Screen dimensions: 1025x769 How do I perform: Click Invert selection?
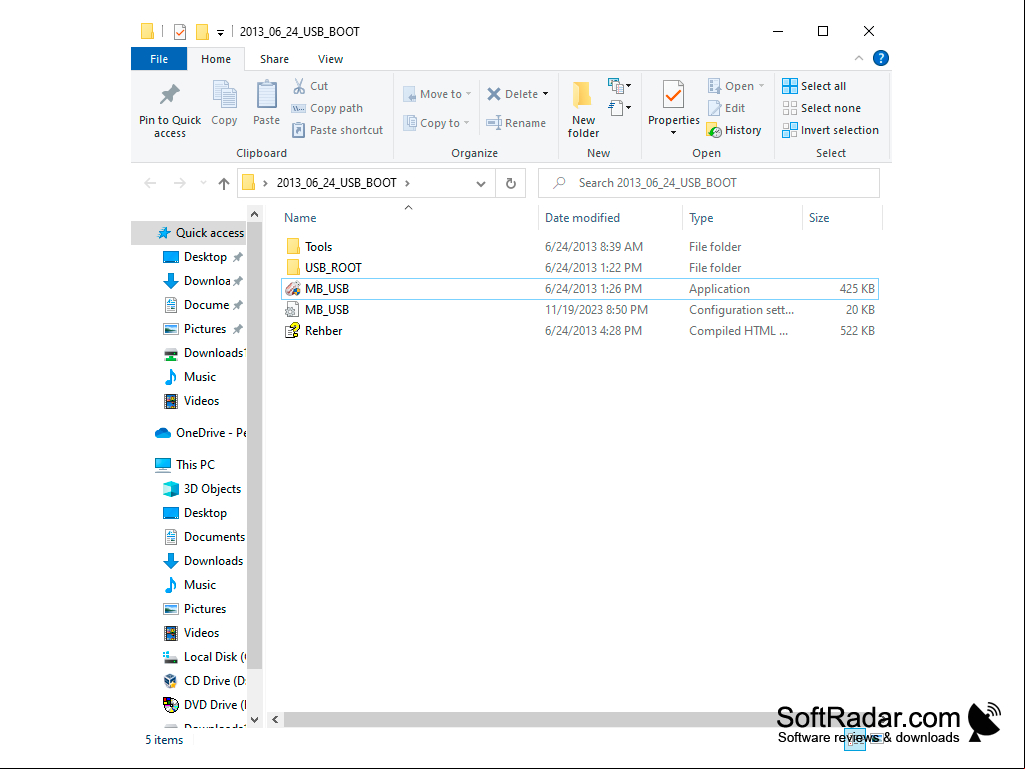point(830,130)
